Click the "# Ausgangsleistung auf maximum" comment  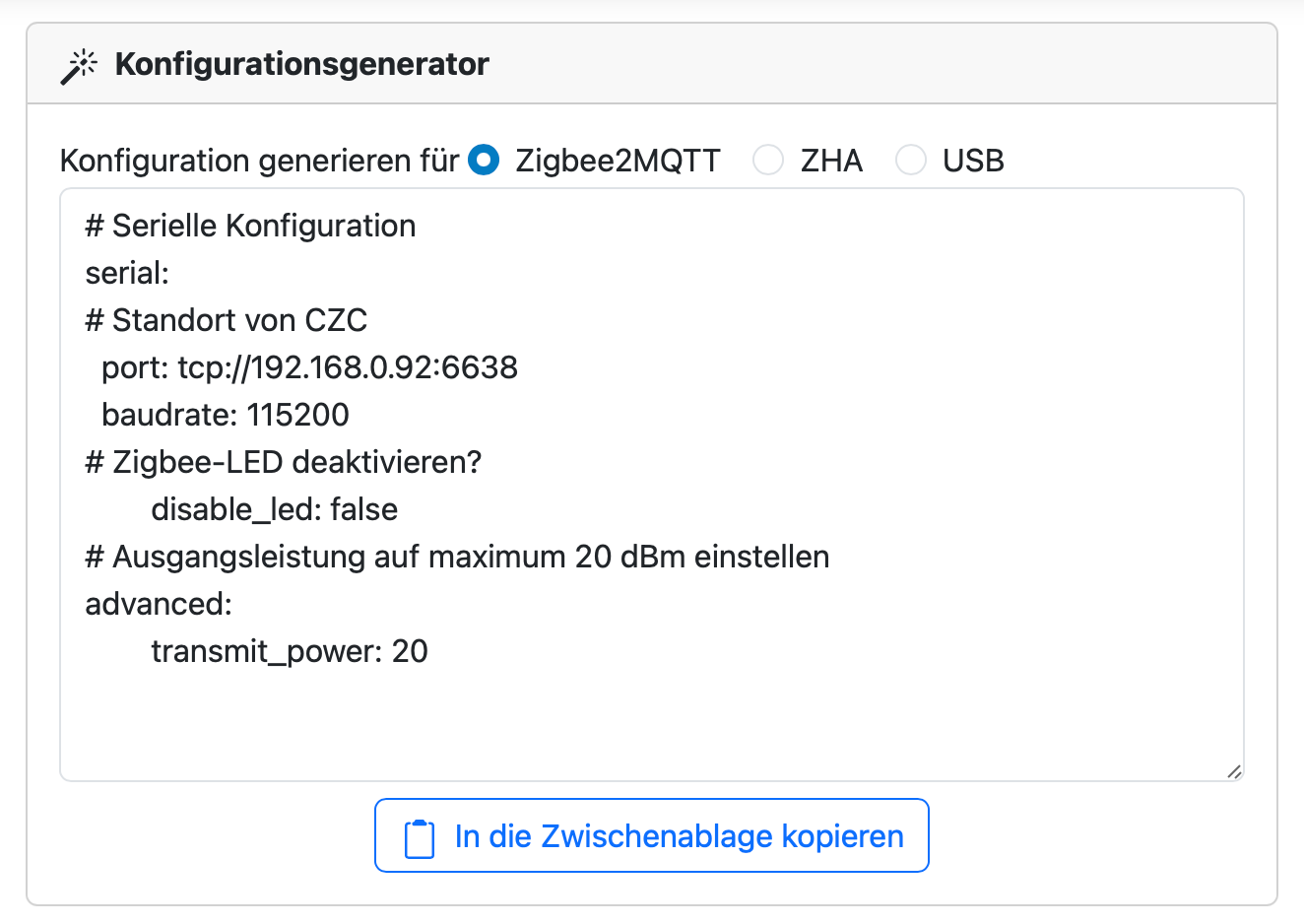(x=457, y=557)
